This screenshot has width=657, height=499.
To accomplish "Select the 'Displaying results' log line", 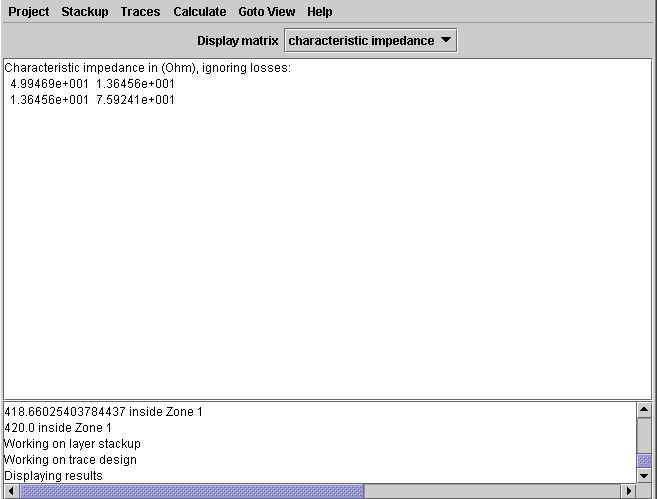I will click(54, 476).
